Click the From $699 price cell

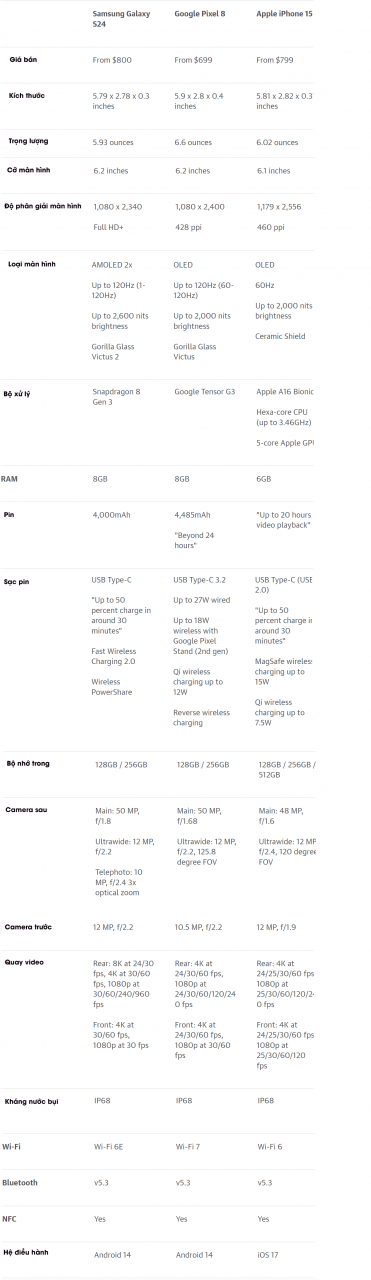194,60
